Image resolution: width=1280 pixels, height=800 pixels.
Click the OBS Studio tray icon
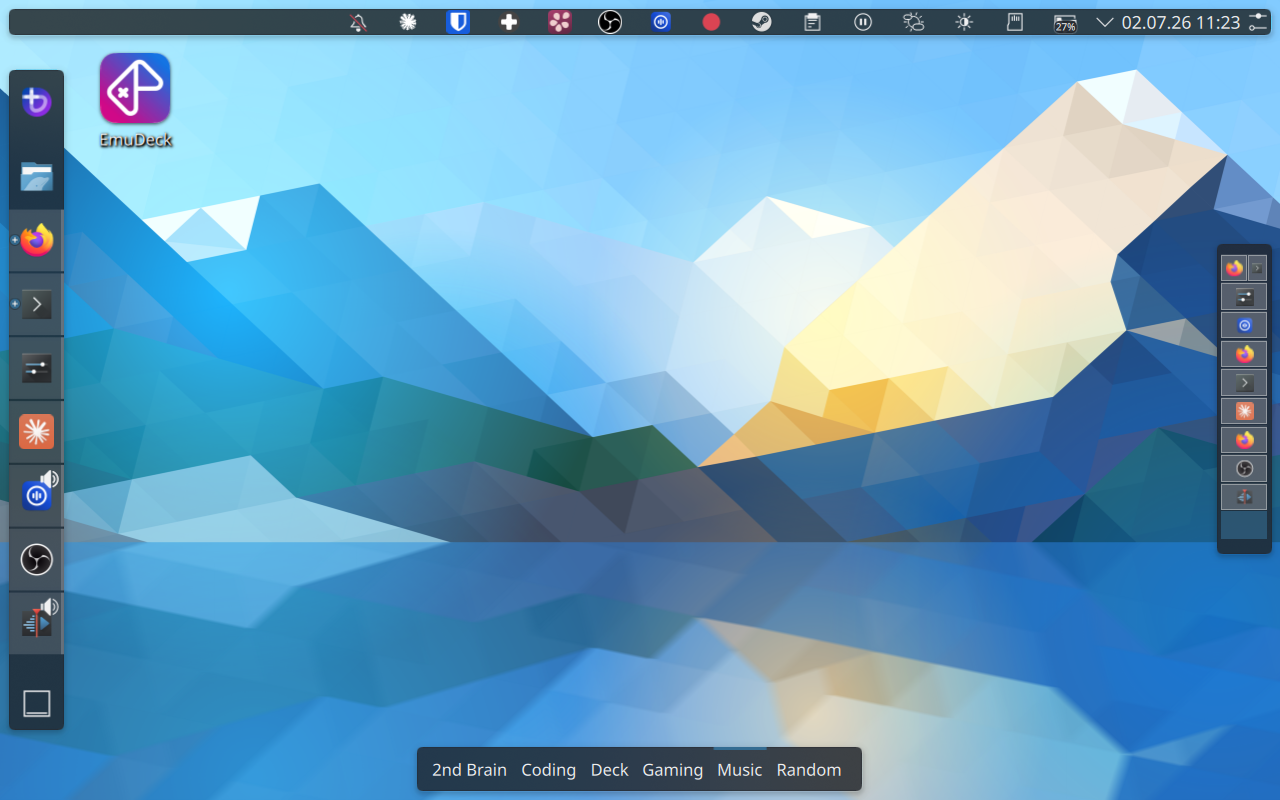point(610,22)
